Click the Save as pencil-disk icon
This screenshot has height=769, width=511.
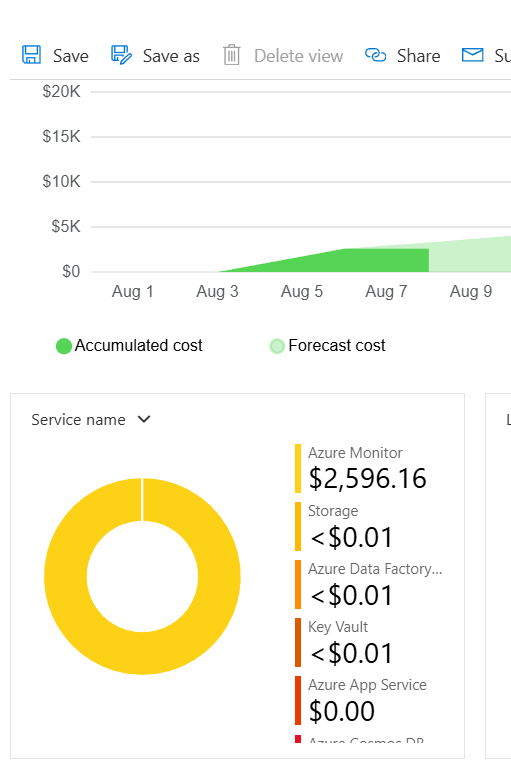click(121, 55)
